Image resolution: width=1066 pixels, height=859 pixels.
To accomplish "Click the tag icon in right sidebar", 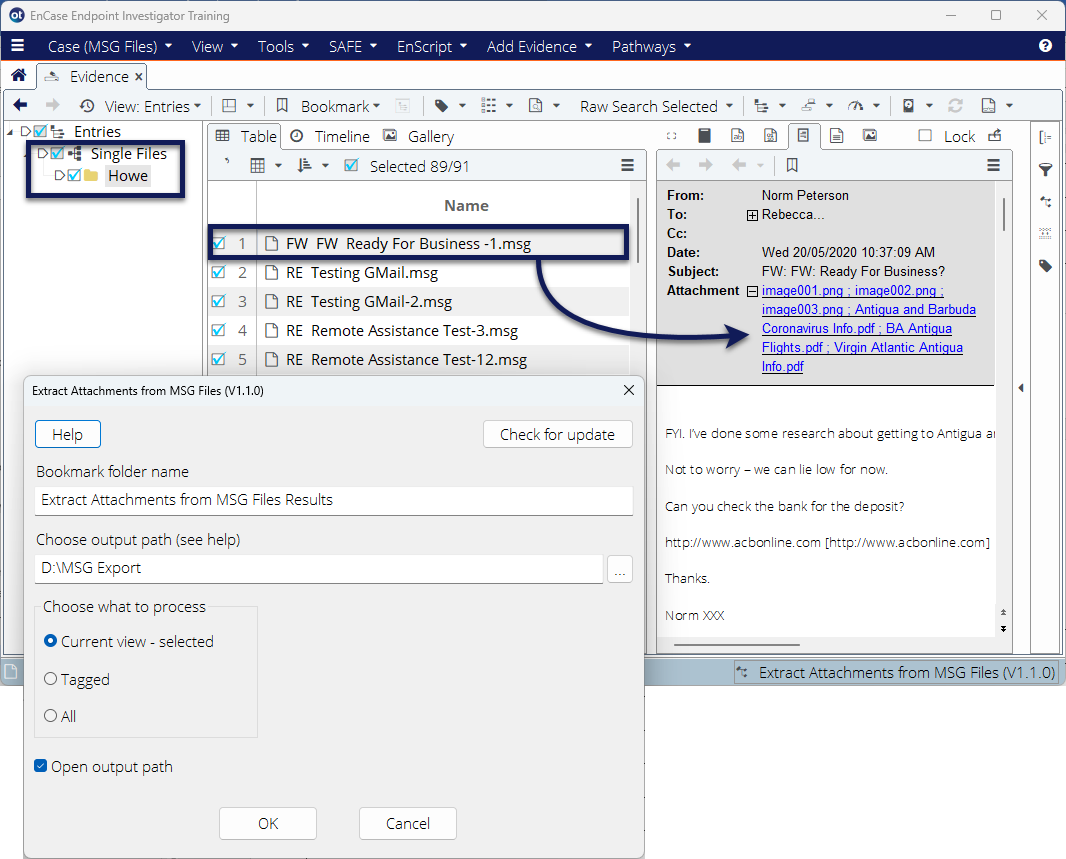I will click(1046, 266).
